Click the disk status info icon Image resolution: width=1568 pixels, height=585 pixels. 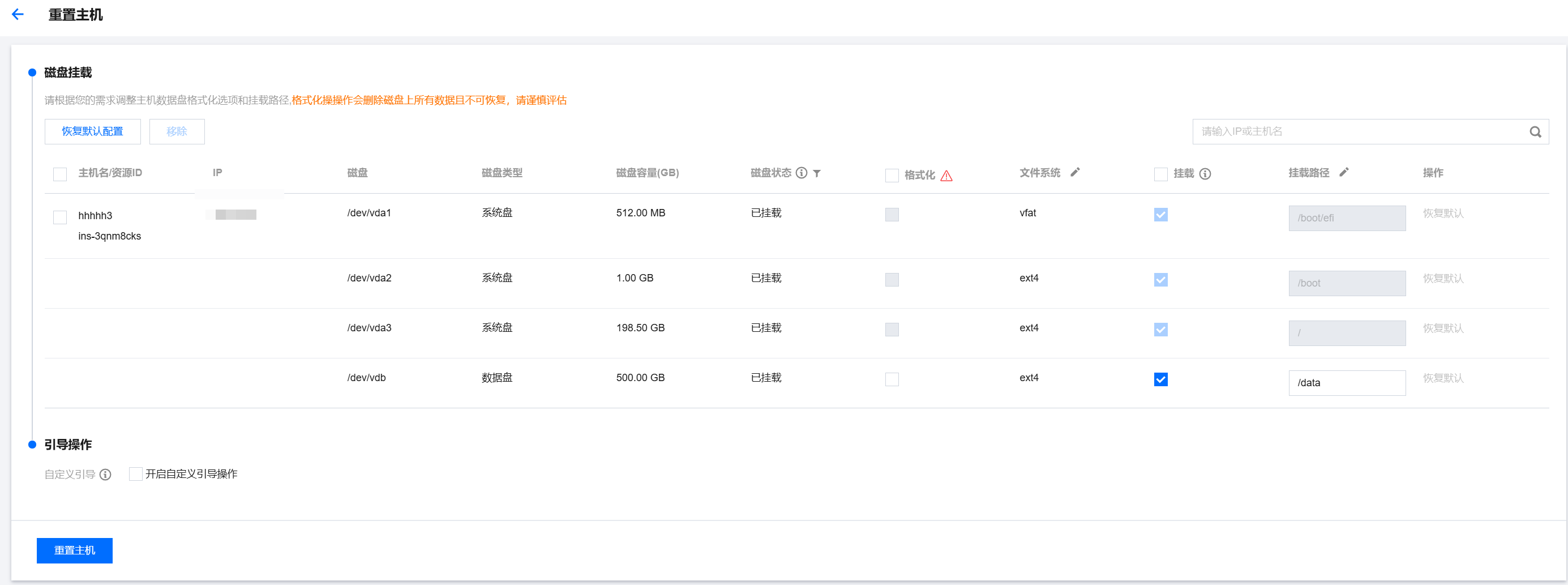point(802,173)
